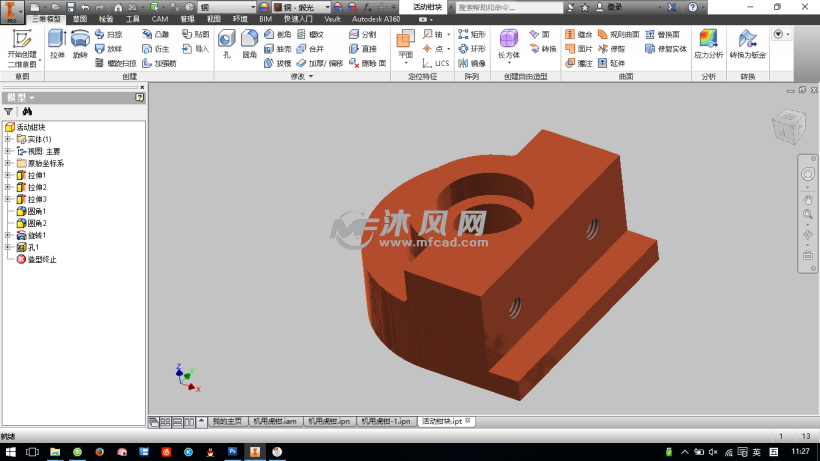This screenshot has height=461, width=820.
Task: Switch to the 机用虎钳.iam document tab
Action: pos(274,421)
